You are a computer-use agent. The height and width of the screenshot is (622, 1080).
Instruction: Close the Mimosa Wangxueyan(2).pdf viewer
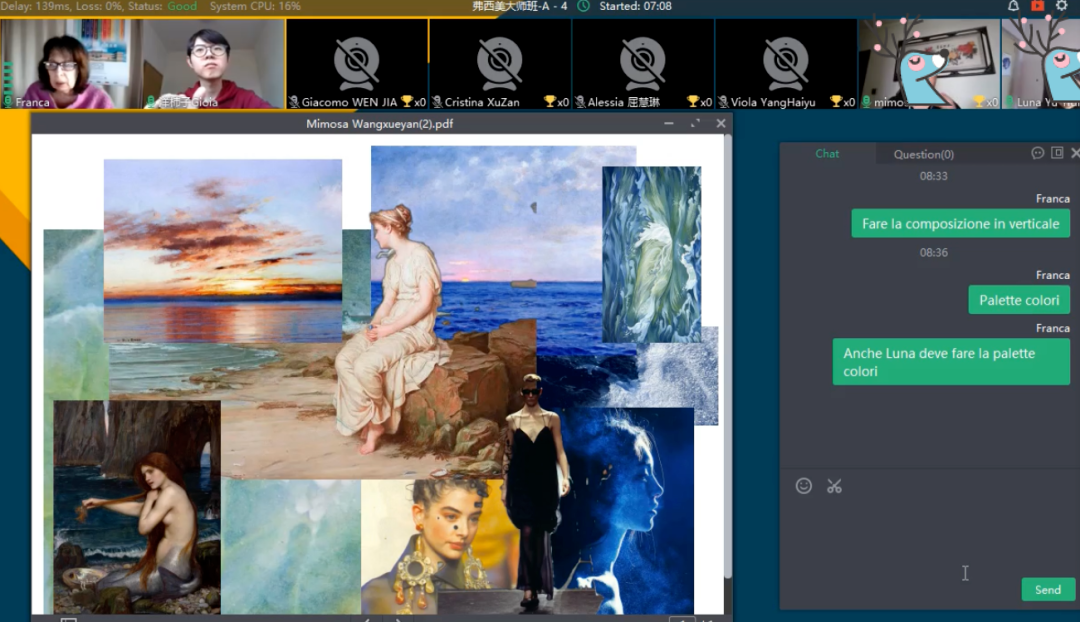[720, 123]
